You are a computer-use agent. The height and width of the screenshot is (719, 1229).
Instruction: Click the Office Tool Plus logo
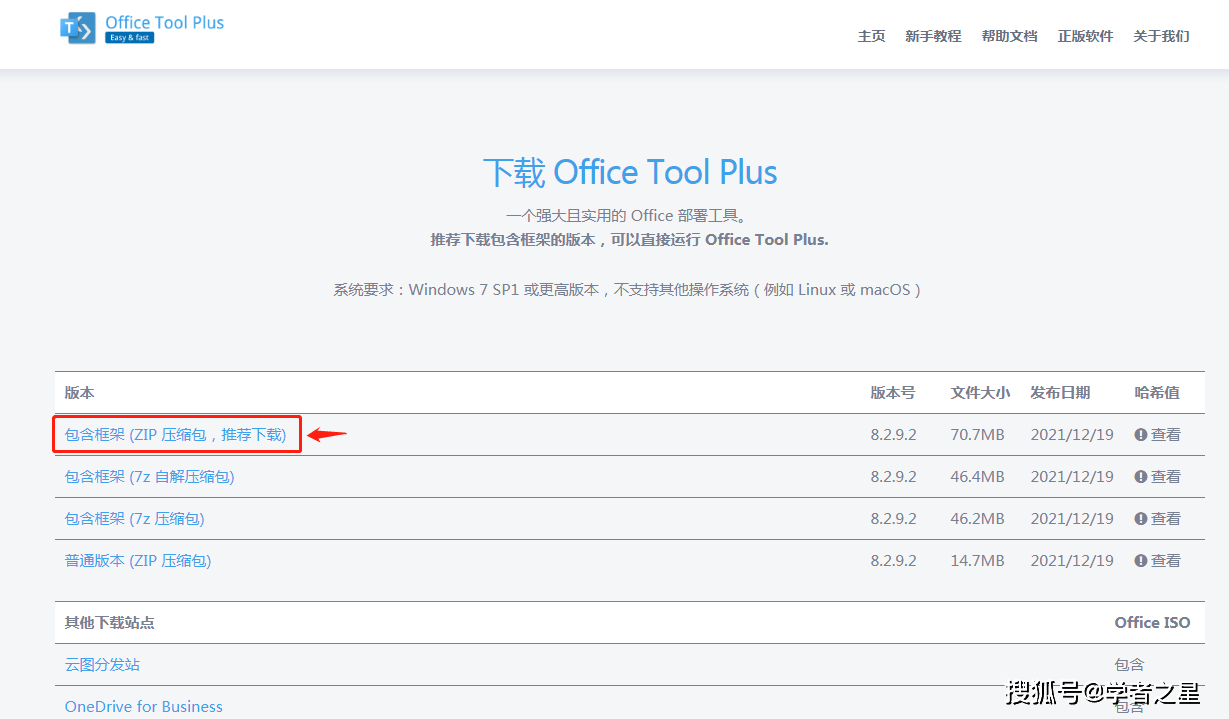pyautogui.click(x=142, y=28)
